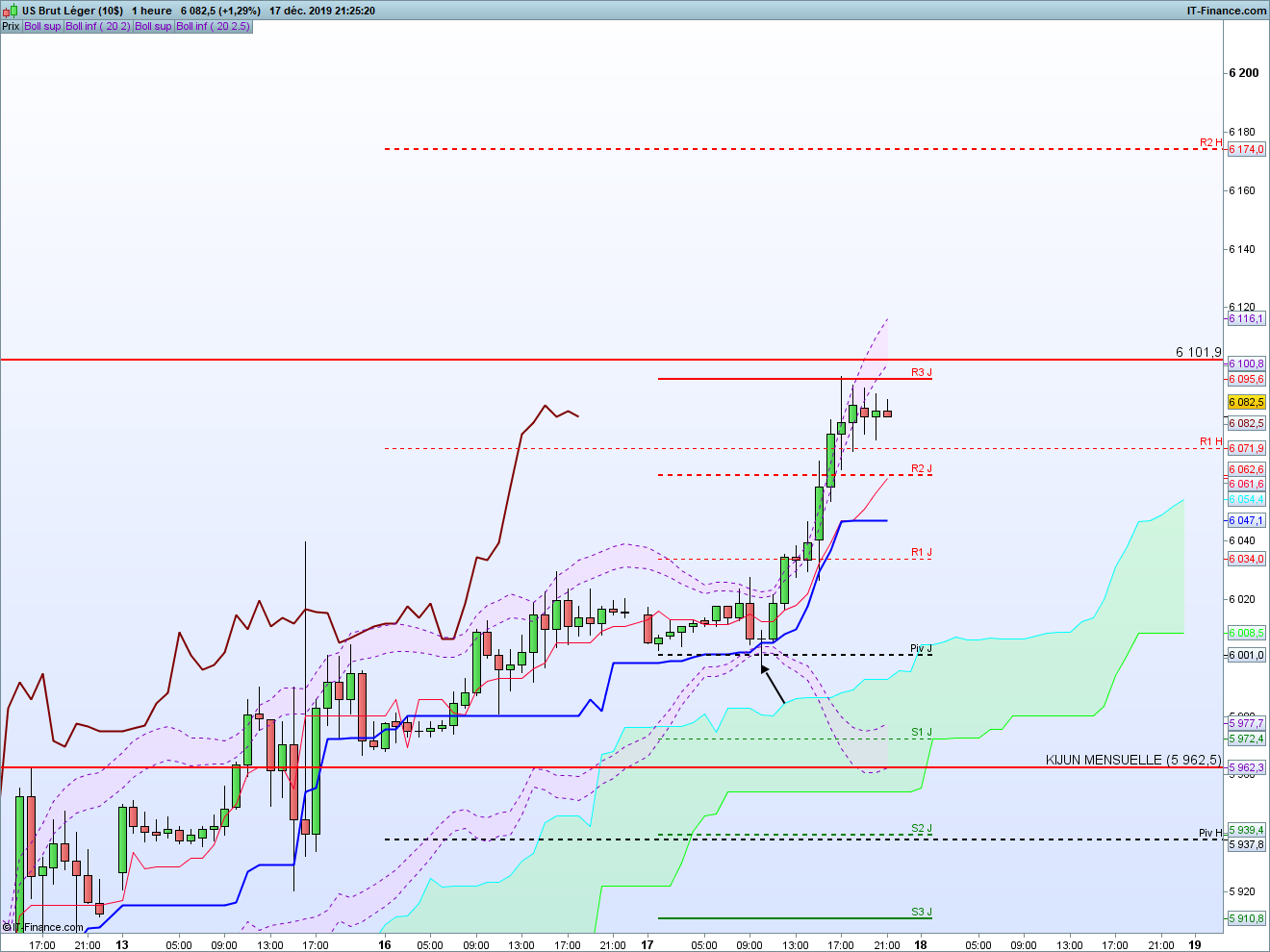
Task: Click the 5 977,7 price tag
Action: [x=1247, y=723]
